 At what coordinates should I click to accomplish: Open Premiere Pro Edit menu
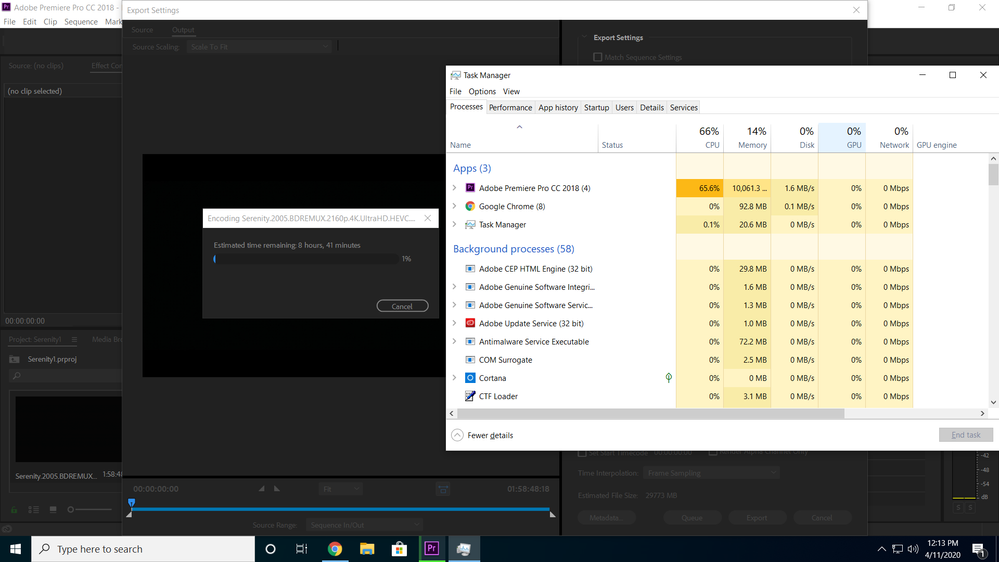coord(29,22)
